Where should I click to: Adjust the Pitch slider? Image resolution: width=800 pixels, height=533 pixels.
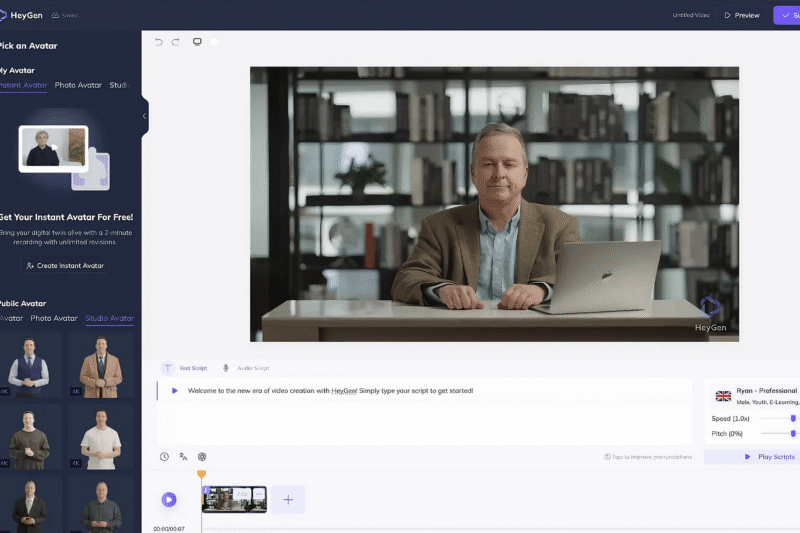tap(793, 434)
